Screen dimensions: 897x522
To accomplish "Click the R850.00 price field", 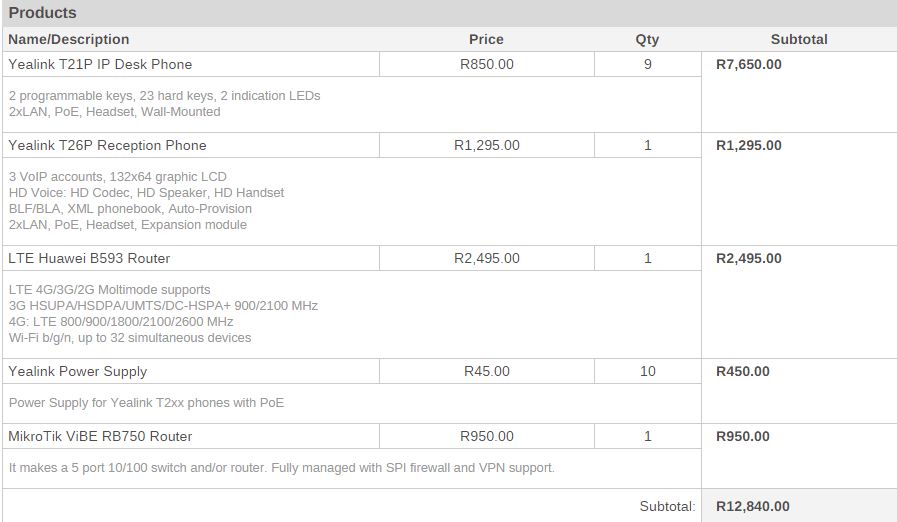I will [486, 64].
